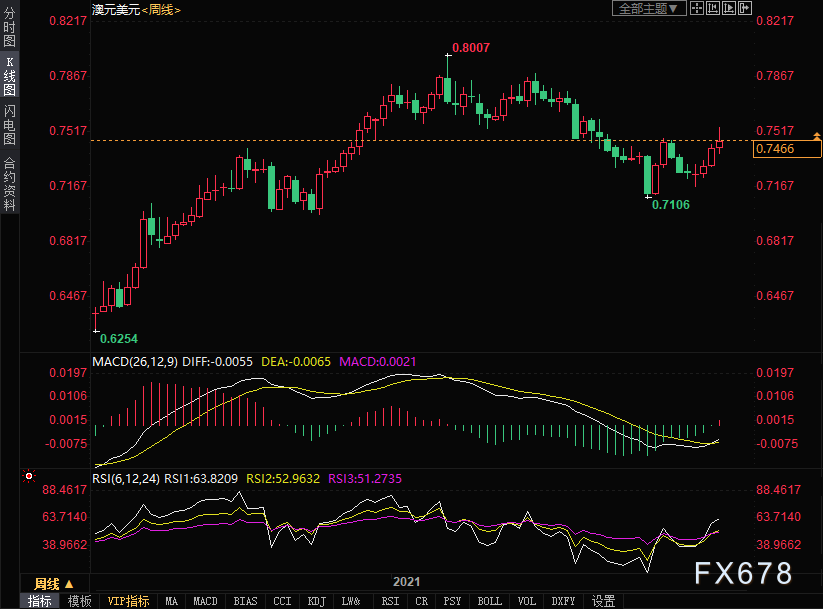
Task: Choose the BOLL indicator in bottom bar
Action: click(x=489, y=601)
